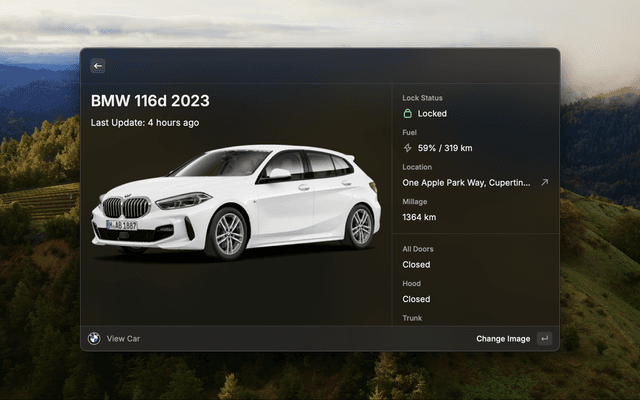The image size is (640, 400).
Task: Open the One Apple Park Way address link
Action: (466, 183)
